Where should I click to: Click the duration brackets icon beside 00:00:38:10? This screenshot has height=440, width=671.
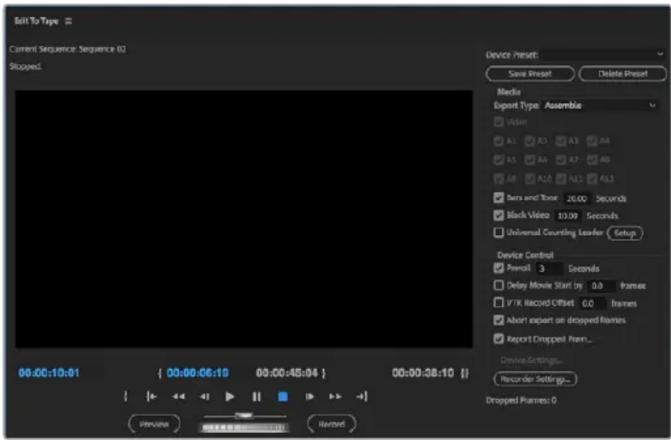click(465, 373)
